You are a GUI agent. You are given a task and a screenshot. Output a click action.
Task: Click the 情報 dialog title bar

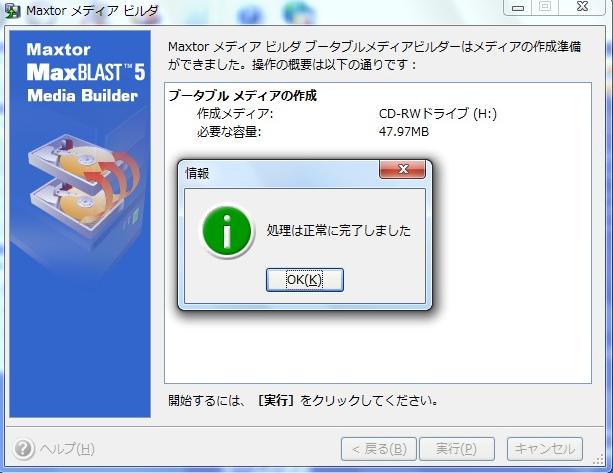pos(281,174)
